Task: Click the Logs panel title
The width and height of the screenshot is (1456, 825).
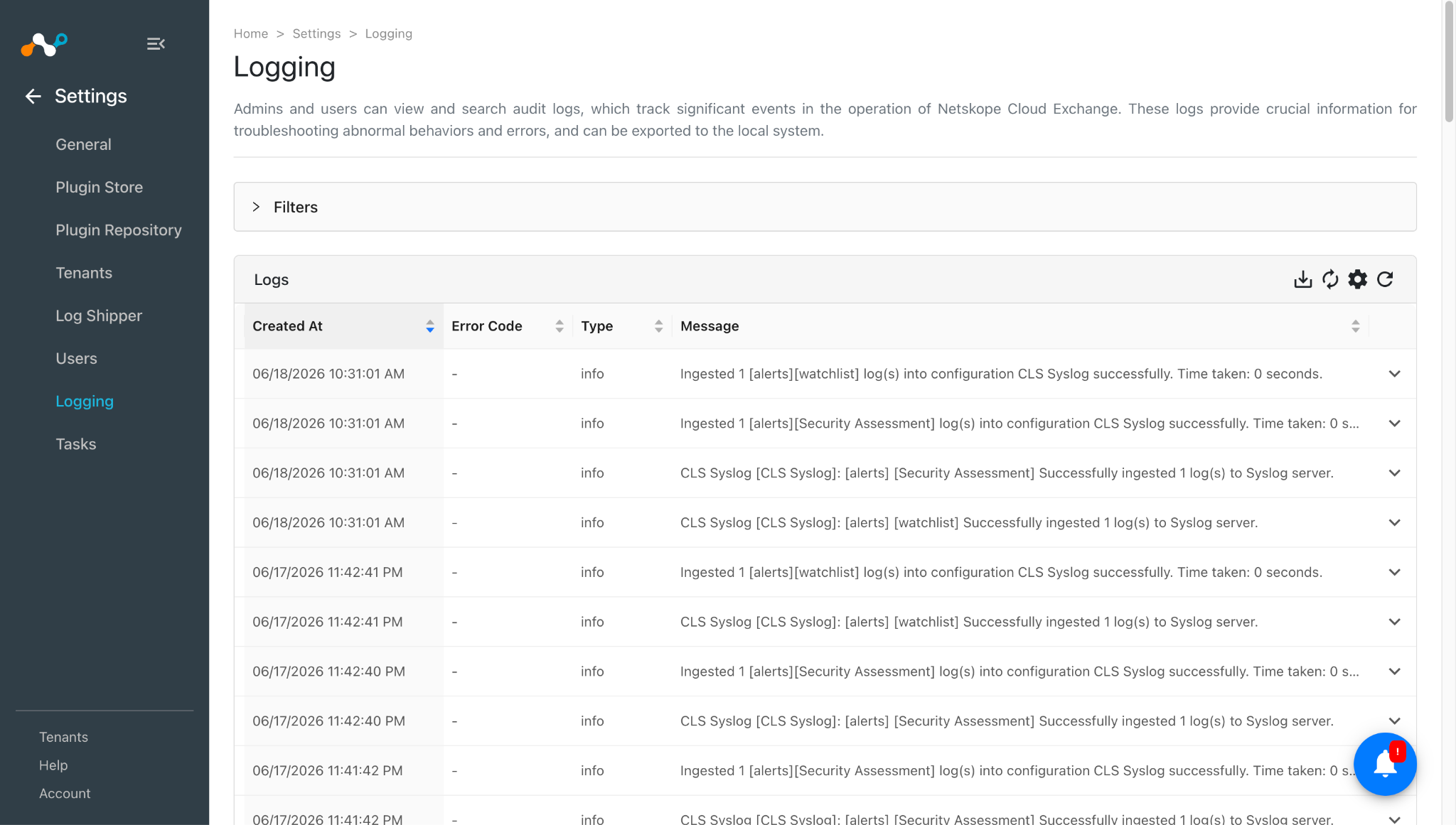Action: pyautogui.click(x=272, y=279)
